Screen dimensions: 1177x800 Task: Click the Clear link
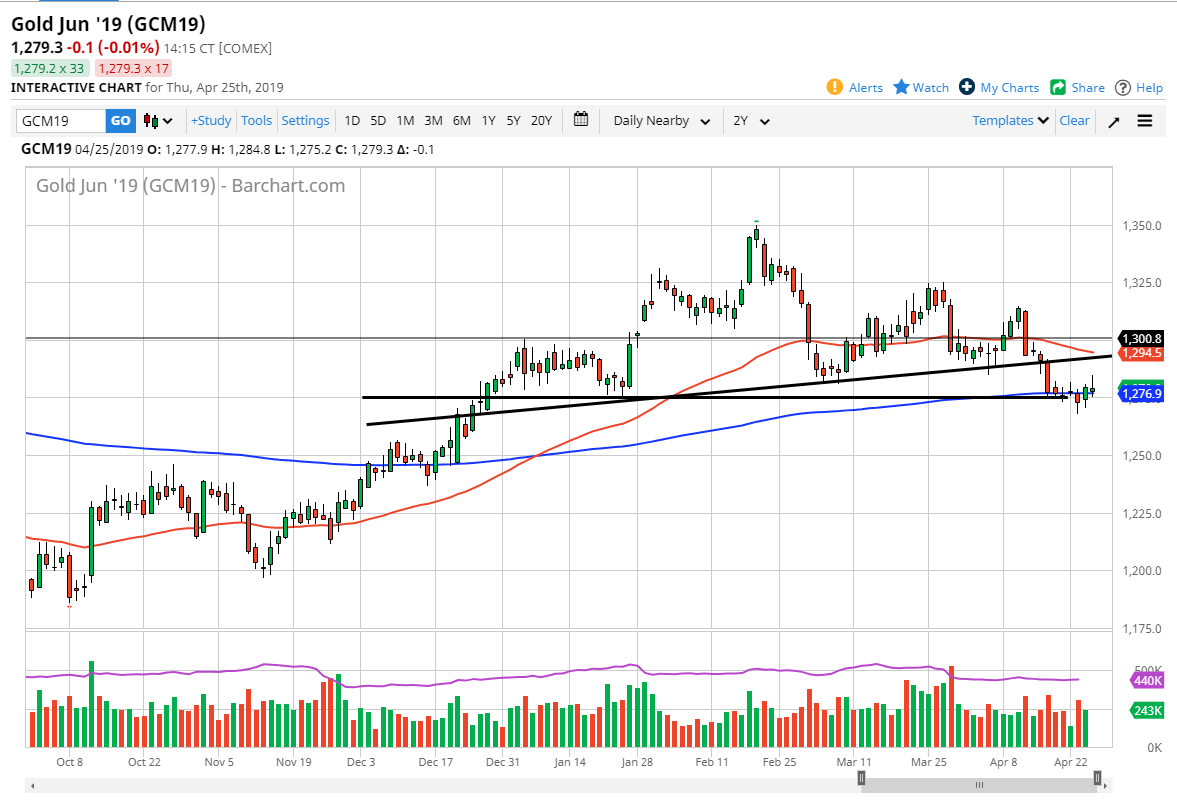(x=1074, y=120)
